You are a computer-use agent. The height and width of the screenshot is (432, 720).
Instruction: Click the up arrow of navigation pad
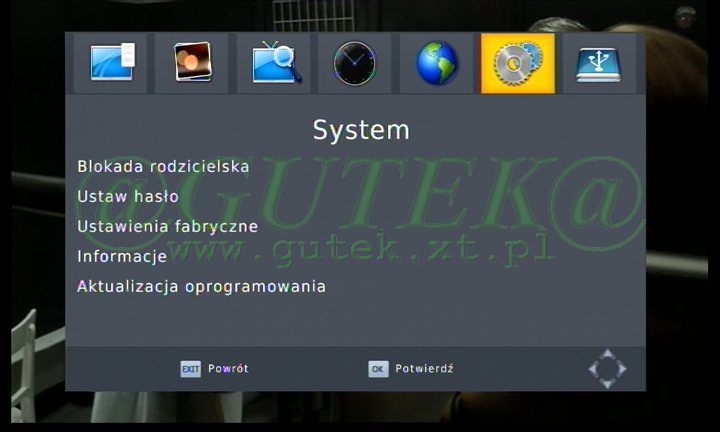[608, 354]
